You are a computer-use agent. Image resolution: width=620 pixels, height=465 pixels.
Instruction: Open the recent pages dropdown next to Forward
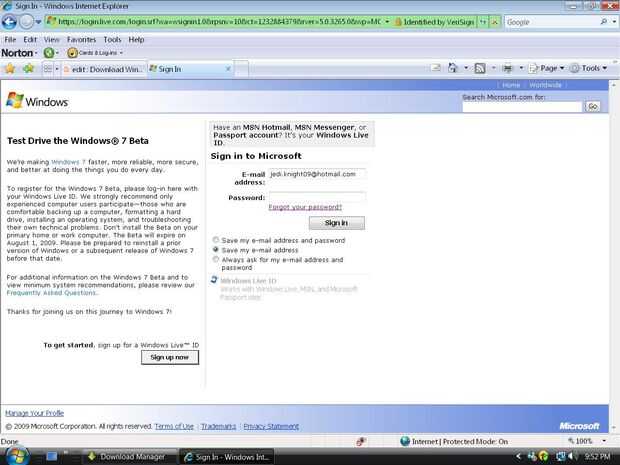pos(38,22)
